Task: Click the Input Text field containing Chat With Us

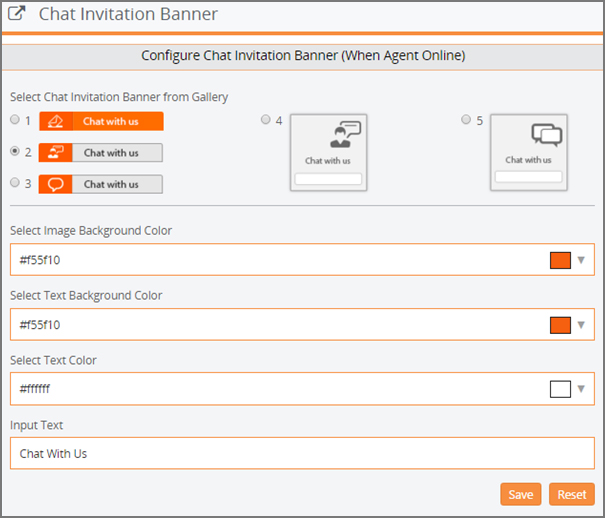Action: pos(302,453)
